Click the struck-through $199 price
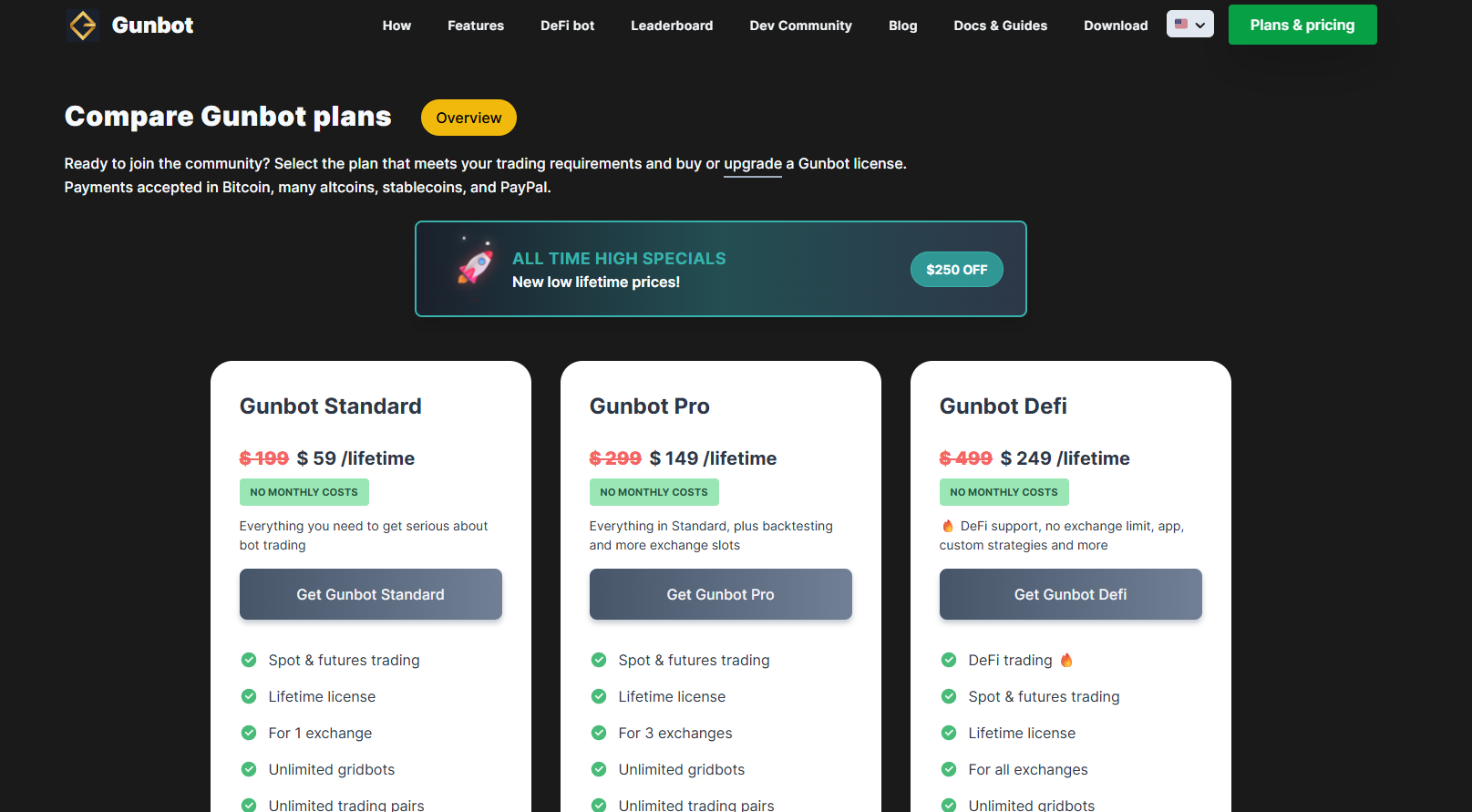The width and height of the screenshot is (1472, 812). [x=264, y=458]
